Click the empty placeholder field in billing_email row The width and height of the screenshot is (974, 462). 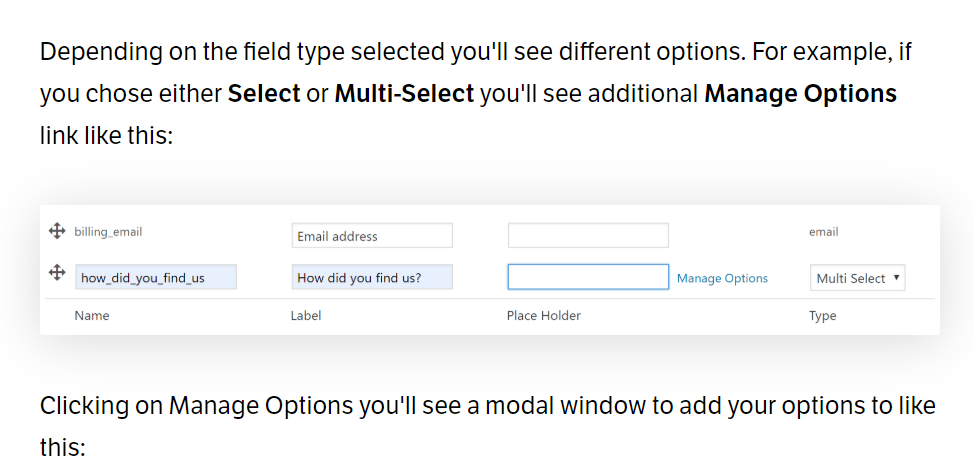click(588, 236)
